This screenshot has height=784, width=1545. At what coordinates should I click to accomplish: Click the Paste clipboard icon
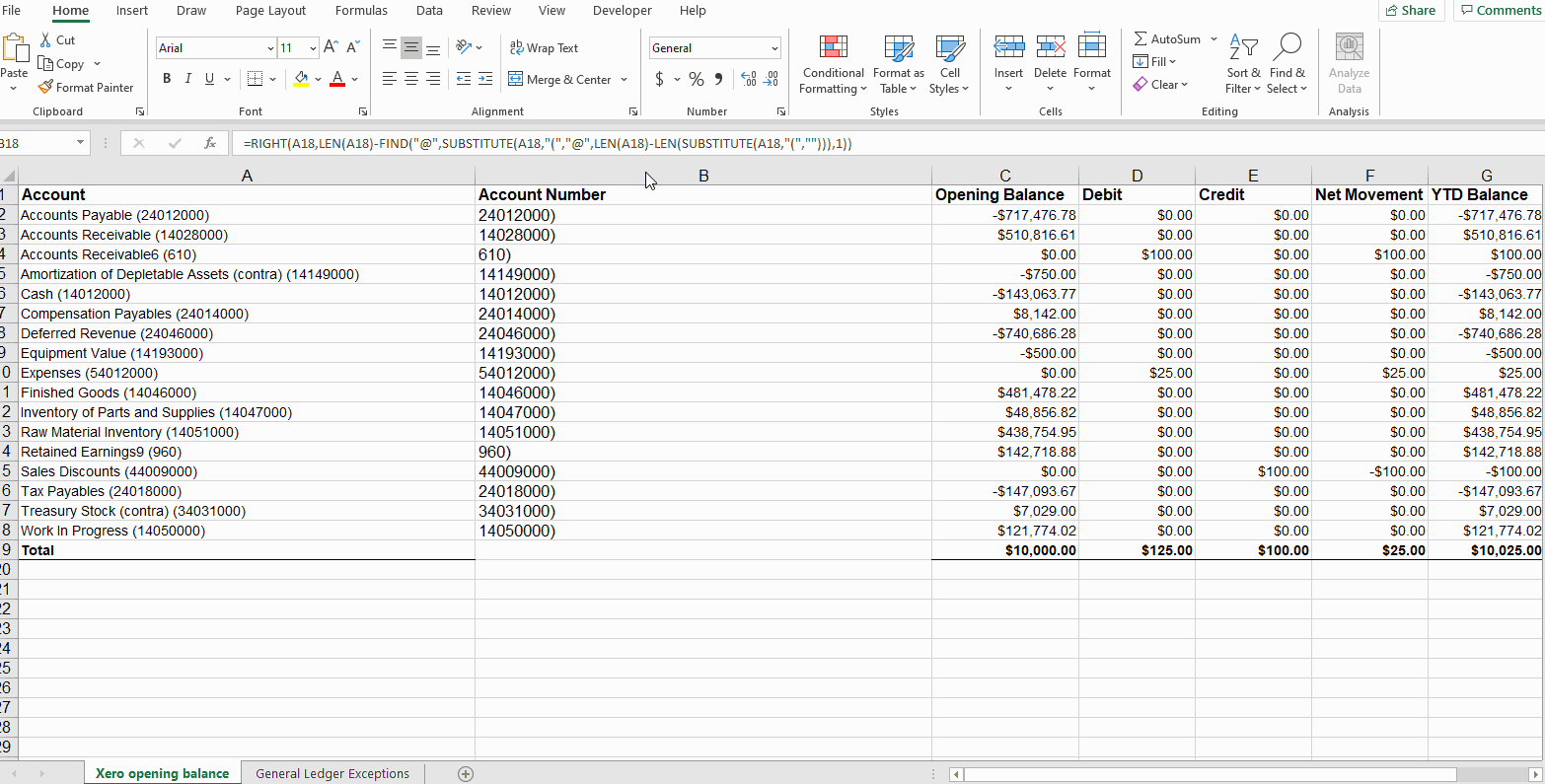coord(14,47)
